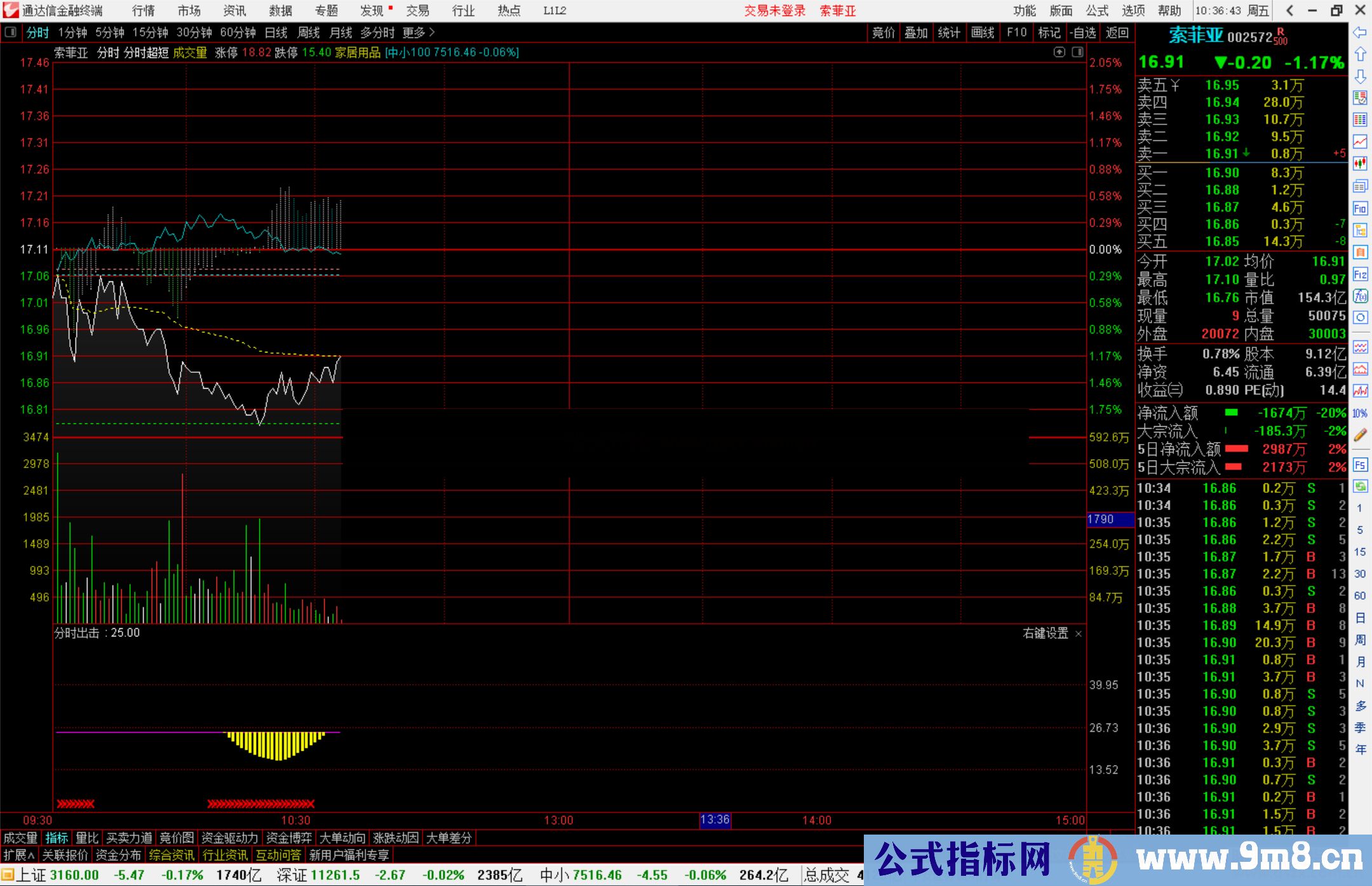Image resolution: width=1372 pixels, height=886 pixels.
Task: Toggle 叠加 overlay in chart toolbar
Action: pos(916,32)
